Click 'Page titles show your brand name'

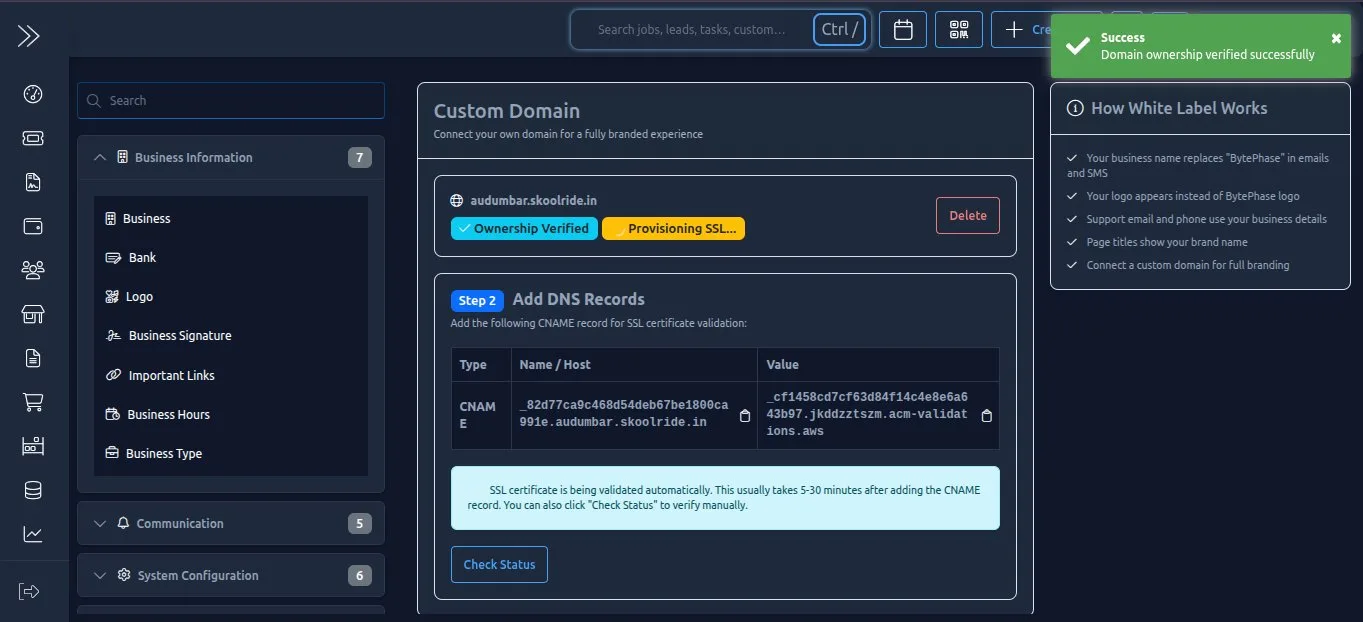[x=1167, y=242]
